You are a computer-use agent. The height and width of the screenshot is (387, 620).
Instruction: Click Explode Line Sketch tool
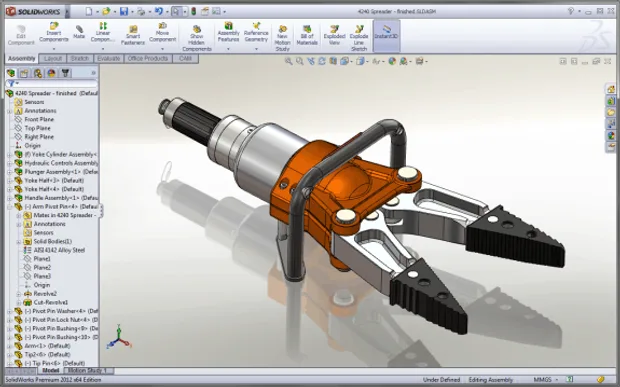tap(359, 38)
